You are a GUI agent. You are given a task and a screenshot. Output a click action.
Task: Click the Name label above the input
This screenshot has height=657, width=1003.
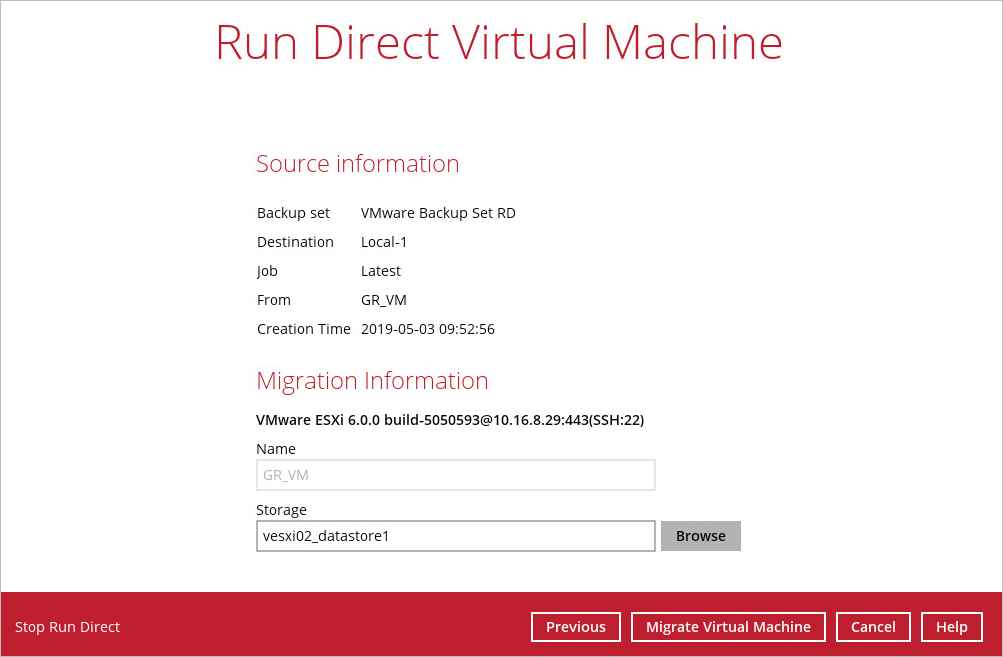[276, 448]
